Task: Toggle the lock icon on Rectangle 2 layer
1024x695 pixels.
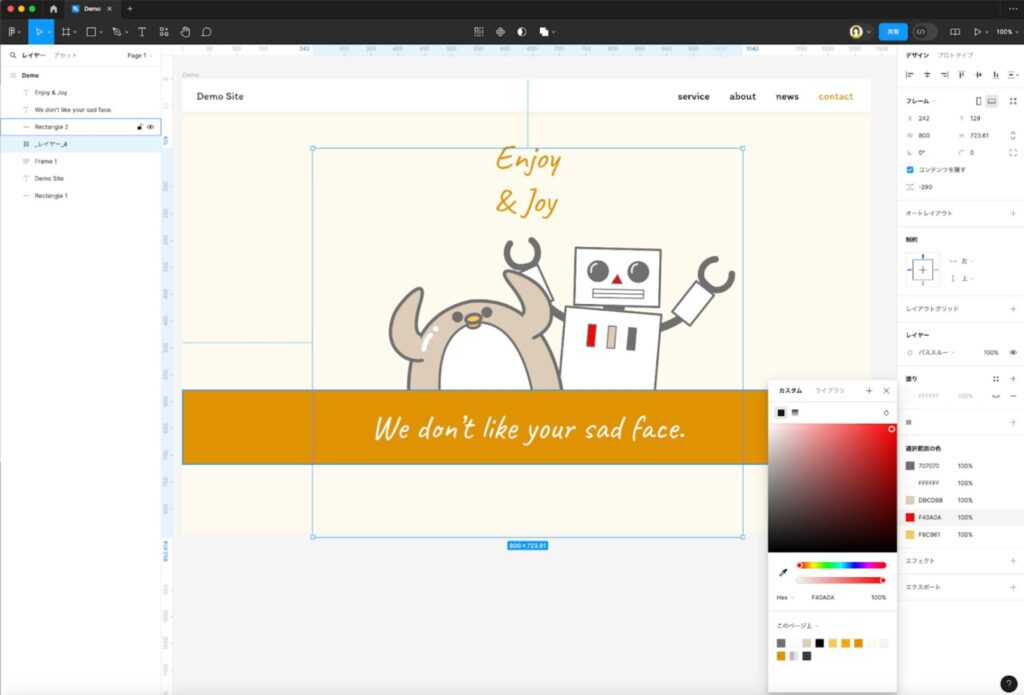Action: (x=140, y=127)
